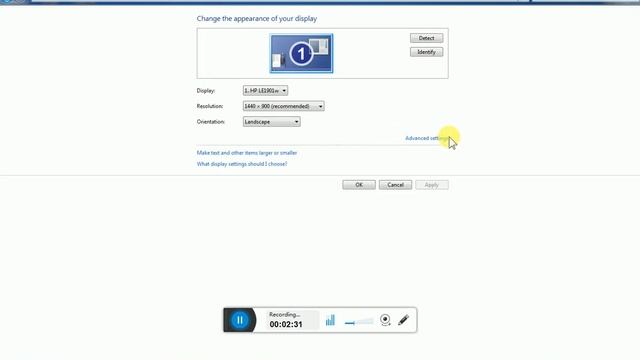This screenshot has width=640, height=360.
Task: Open Advanced settings link
Action: (x=427, y=138)
